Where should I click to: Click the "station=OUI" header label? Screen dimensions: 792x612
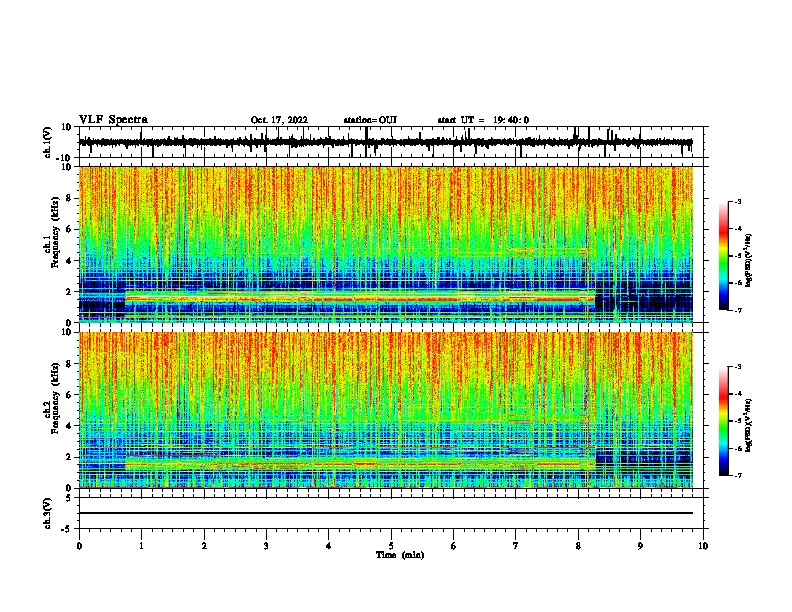(x=370, y=120)
